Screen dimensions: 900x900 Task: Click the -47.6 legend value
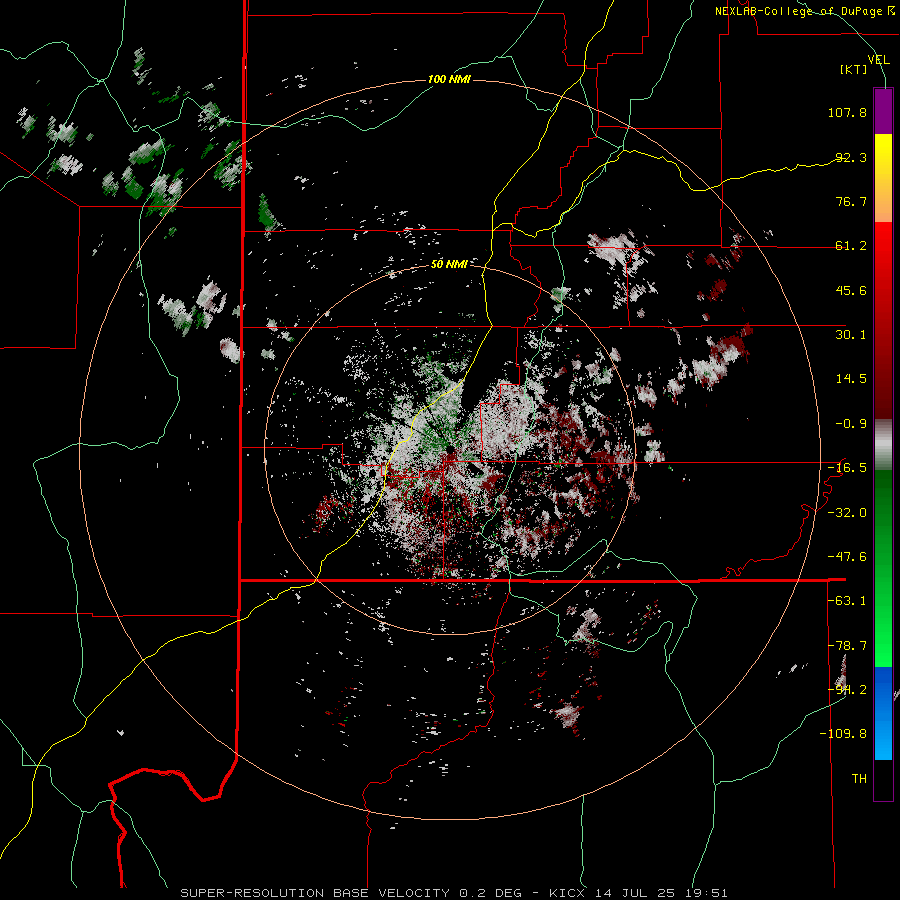click(x=847, y=557)
